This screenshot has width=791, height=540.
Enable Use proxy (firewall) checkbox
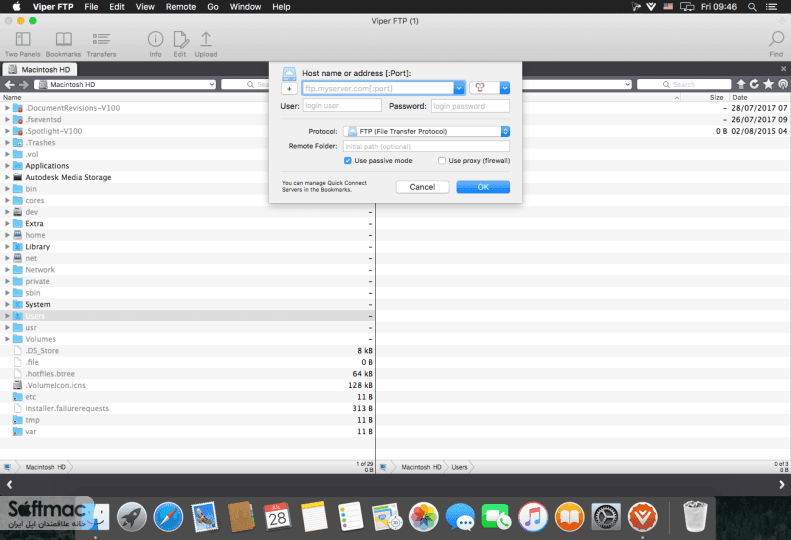point(442,160)
